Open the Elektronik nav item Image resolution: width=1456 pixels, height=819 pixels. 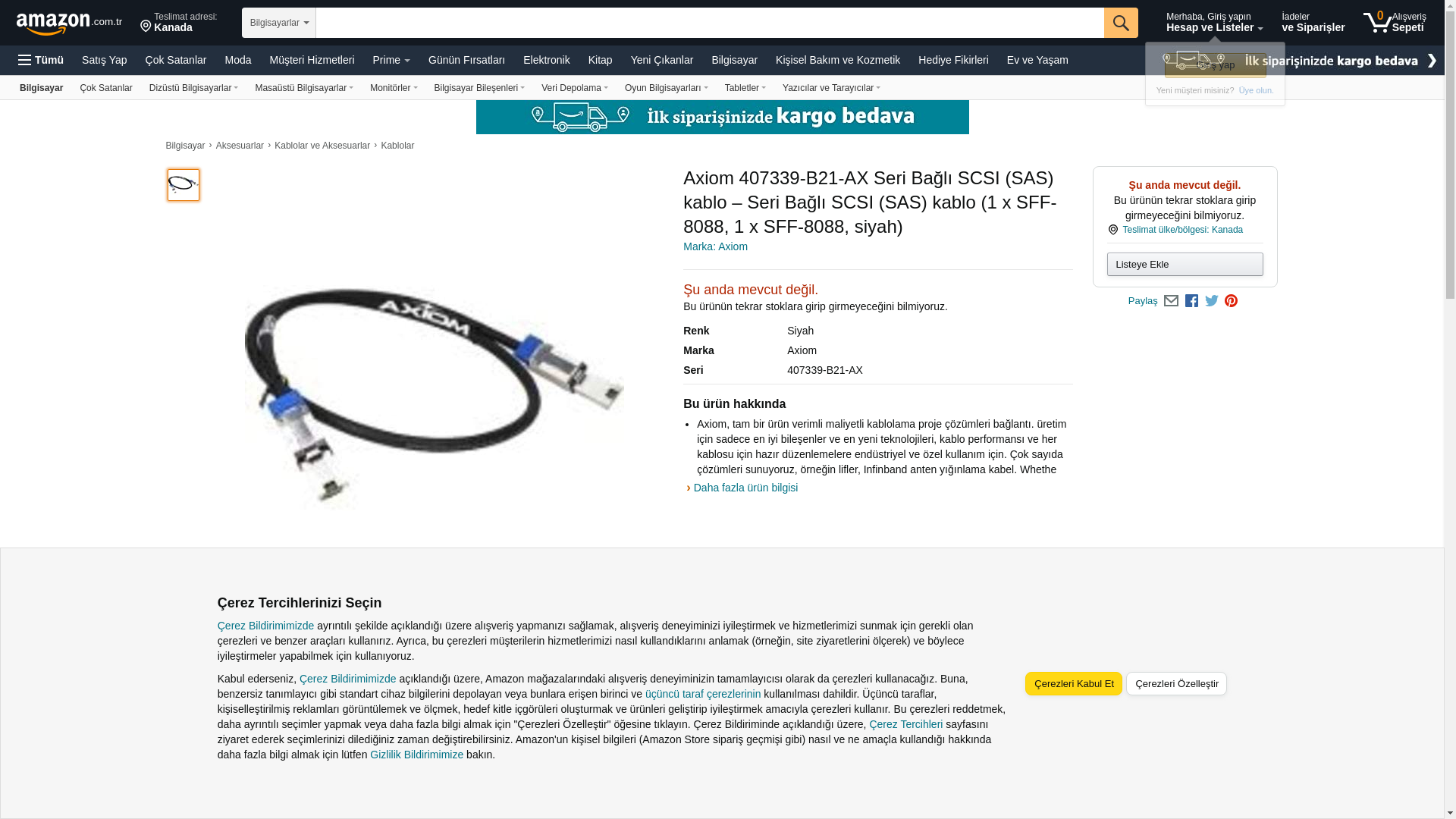coord(546,60)
